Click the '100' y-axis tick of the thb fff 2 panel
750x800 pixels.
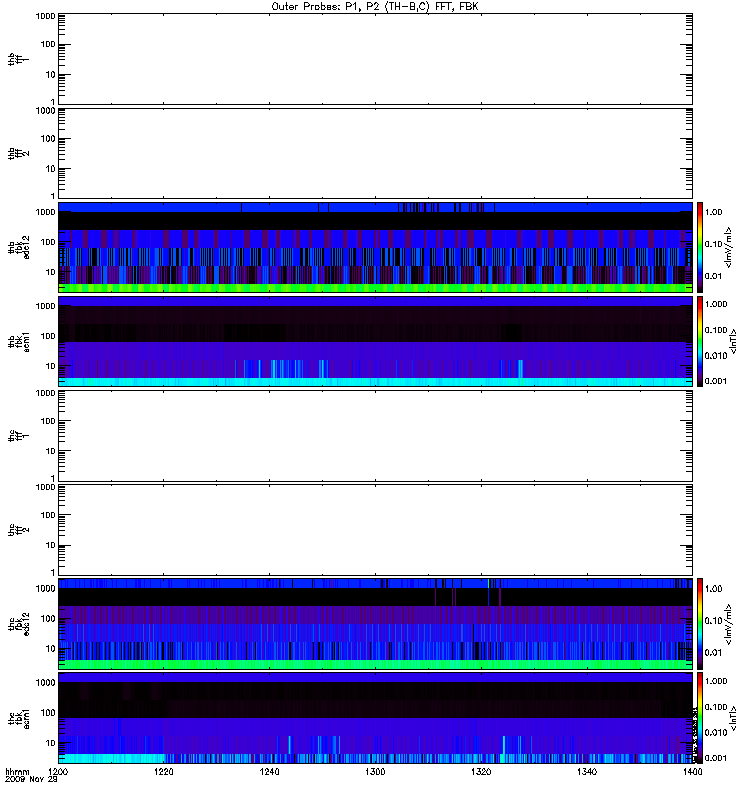coord(48,139)
